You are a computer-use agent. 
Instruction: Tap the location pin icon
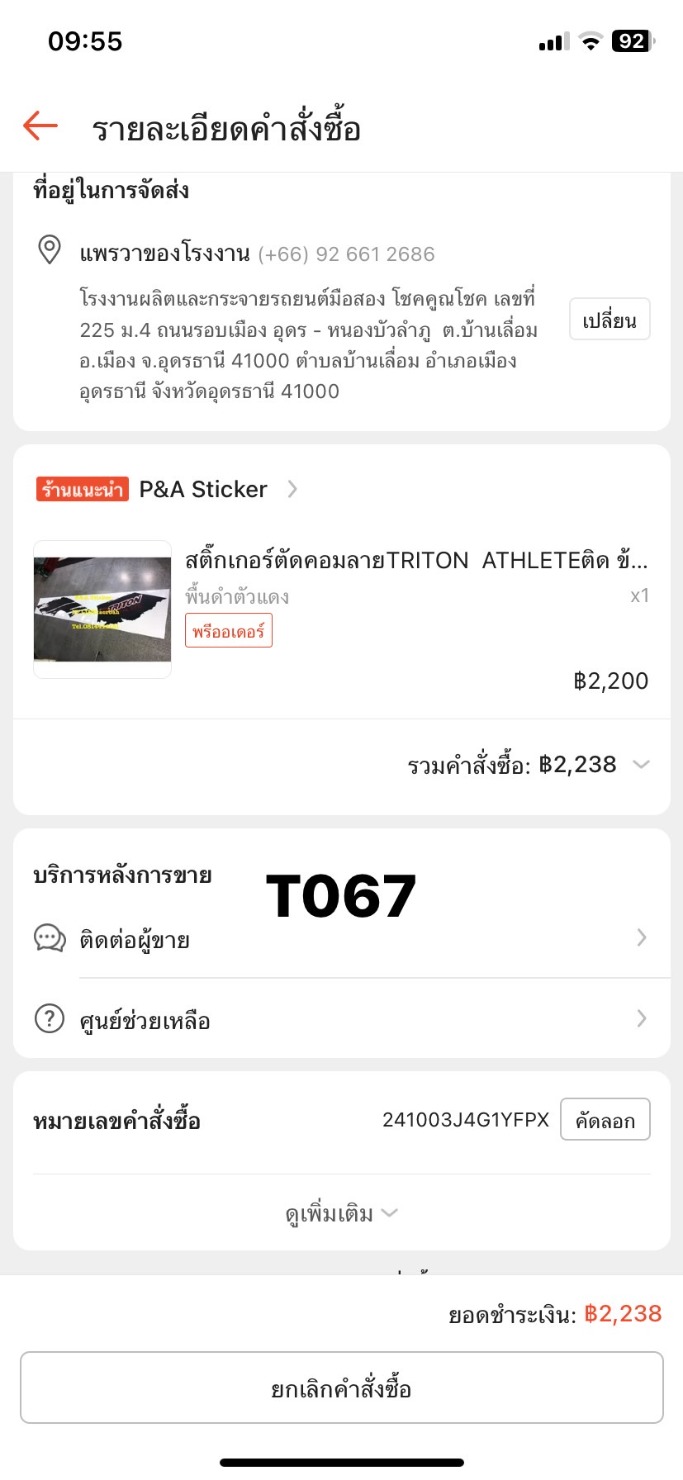[49, 250]
